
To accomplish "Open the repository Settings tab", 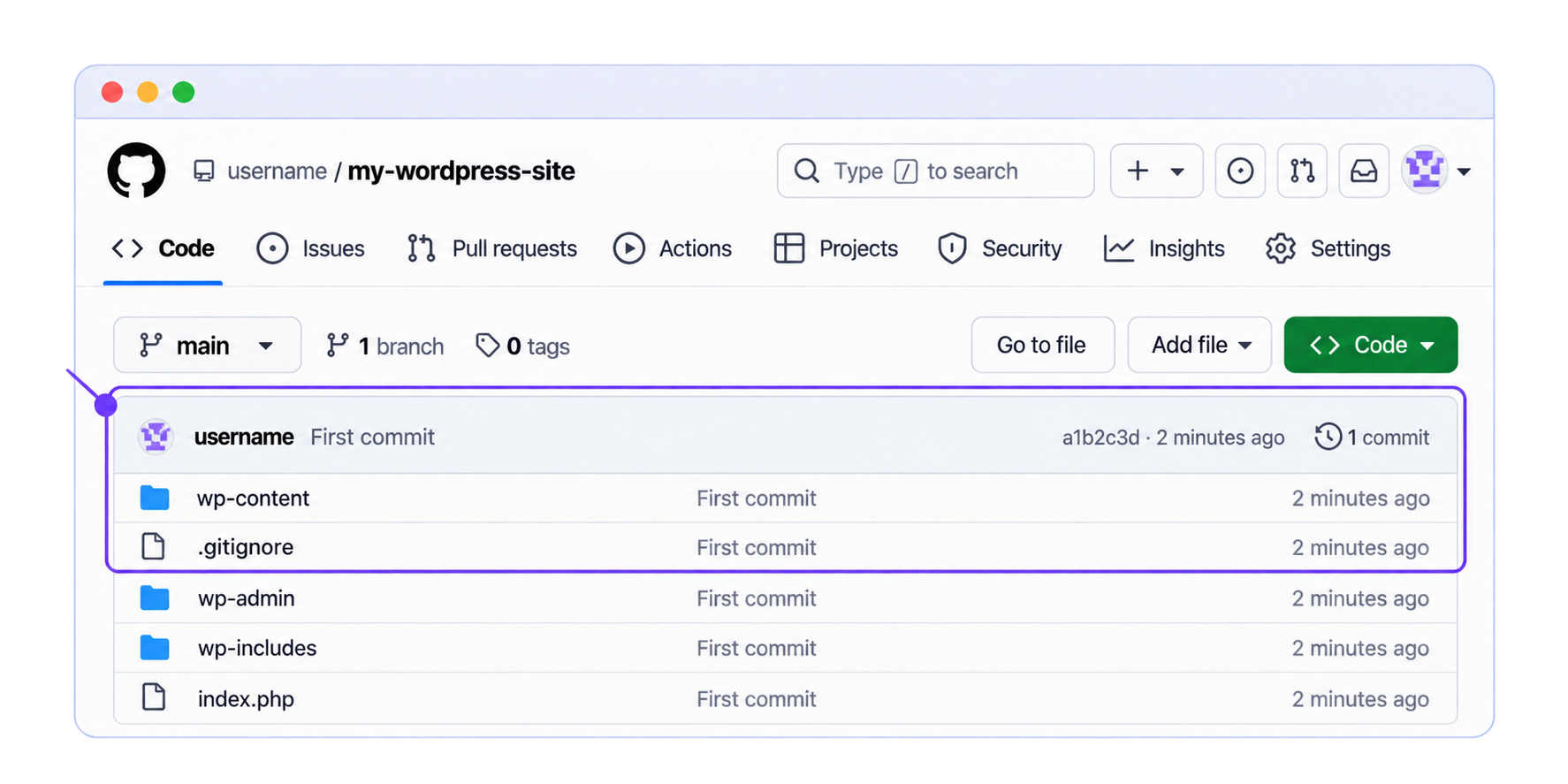I will click(x=1328, y=248).
